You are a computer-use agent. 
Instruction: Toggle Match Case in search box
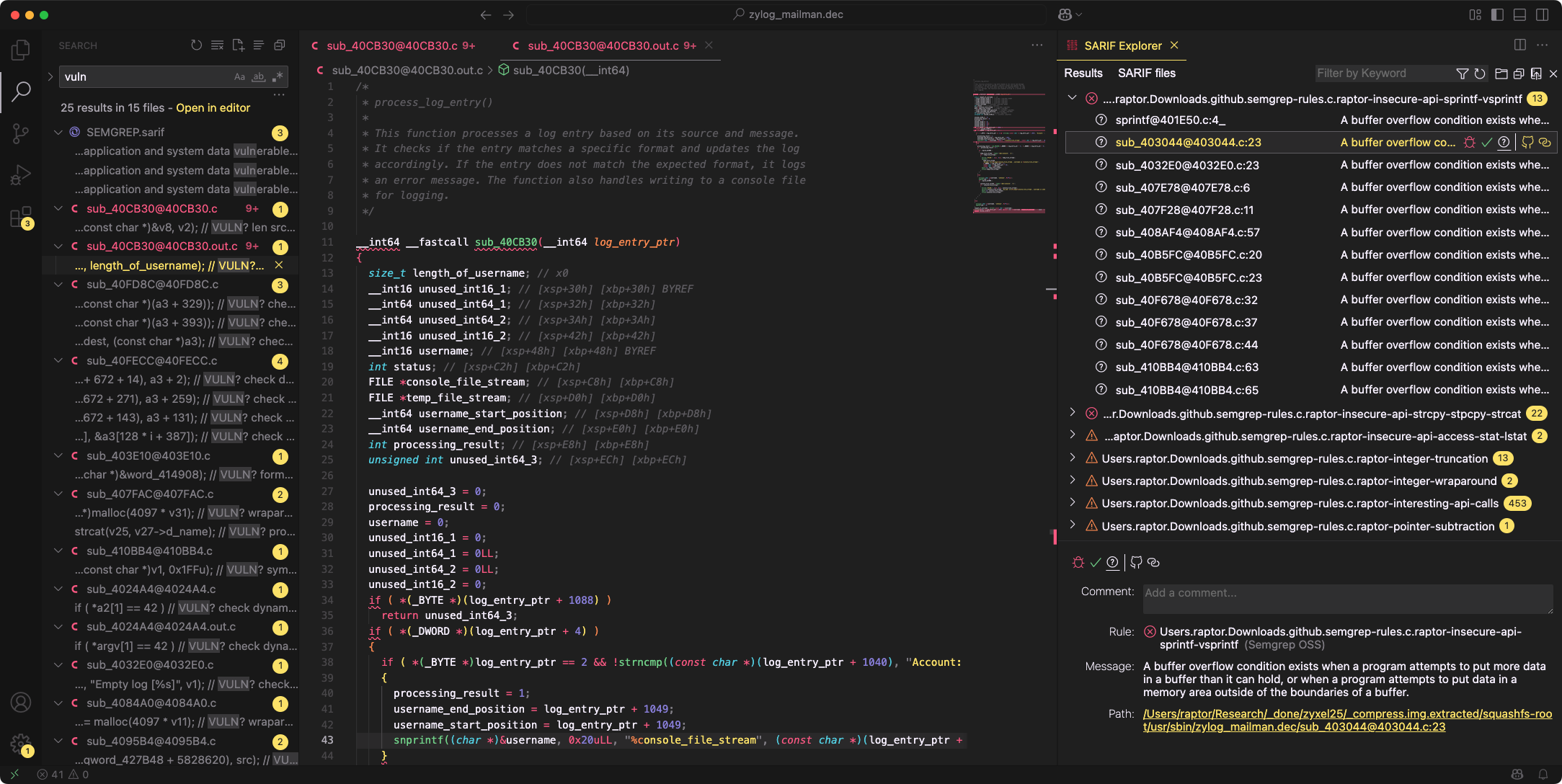pyautogui.click(x=239, y=77)
